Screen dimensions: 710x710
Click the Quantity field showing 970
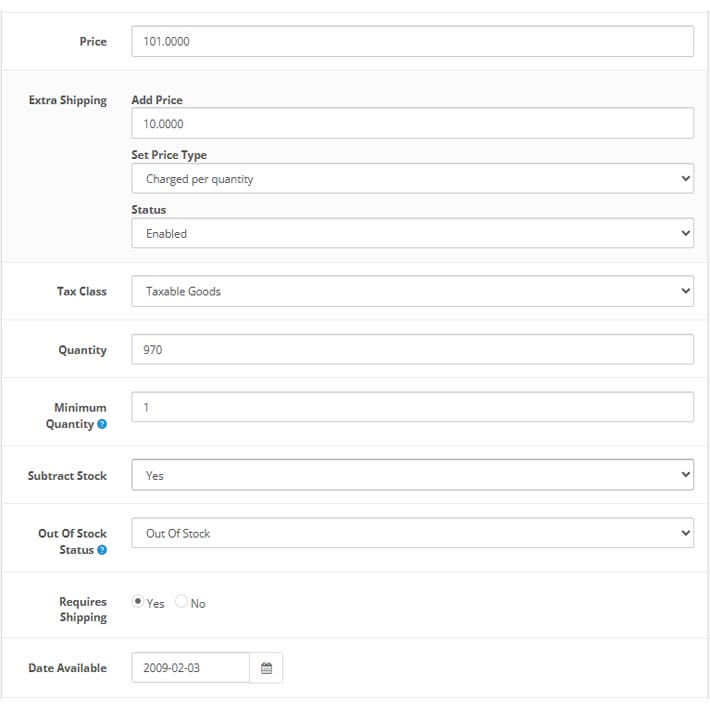[x=413, y=349]
